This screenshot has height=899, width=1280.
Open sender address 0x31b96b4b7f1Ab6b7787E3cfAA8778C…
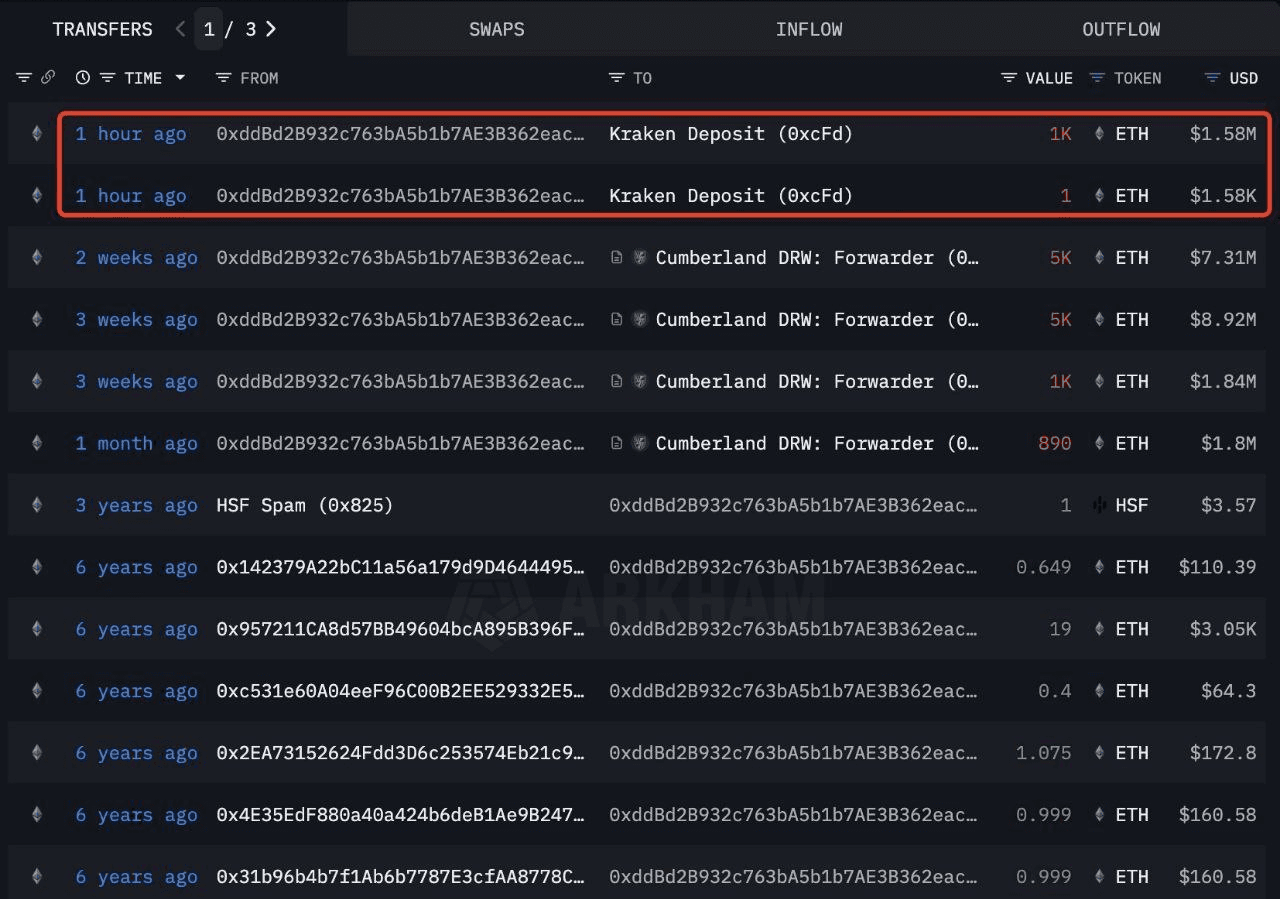point(400,877)
